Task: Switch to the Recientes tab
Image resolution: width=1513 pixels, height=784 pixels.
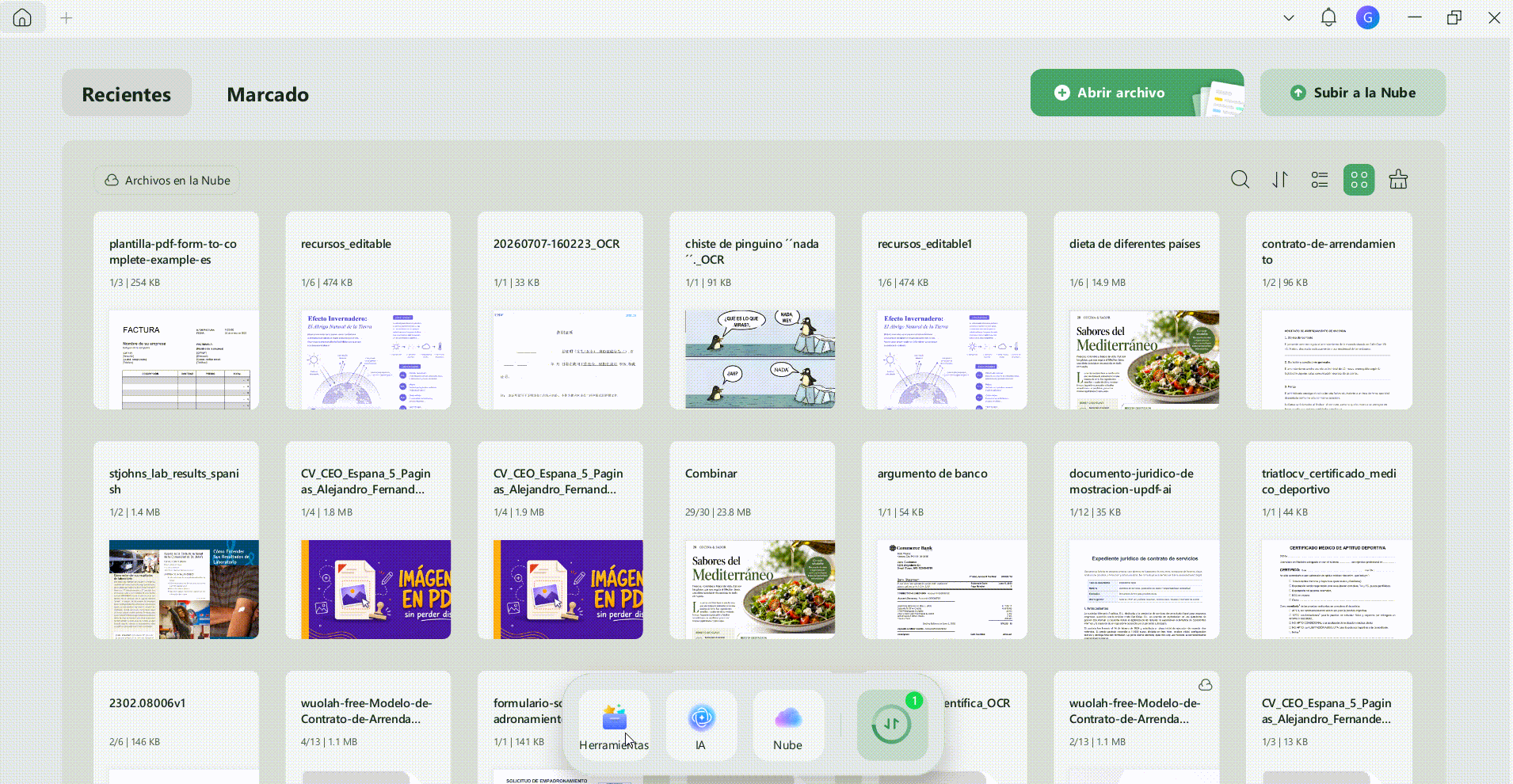Action: coord(127,93)
